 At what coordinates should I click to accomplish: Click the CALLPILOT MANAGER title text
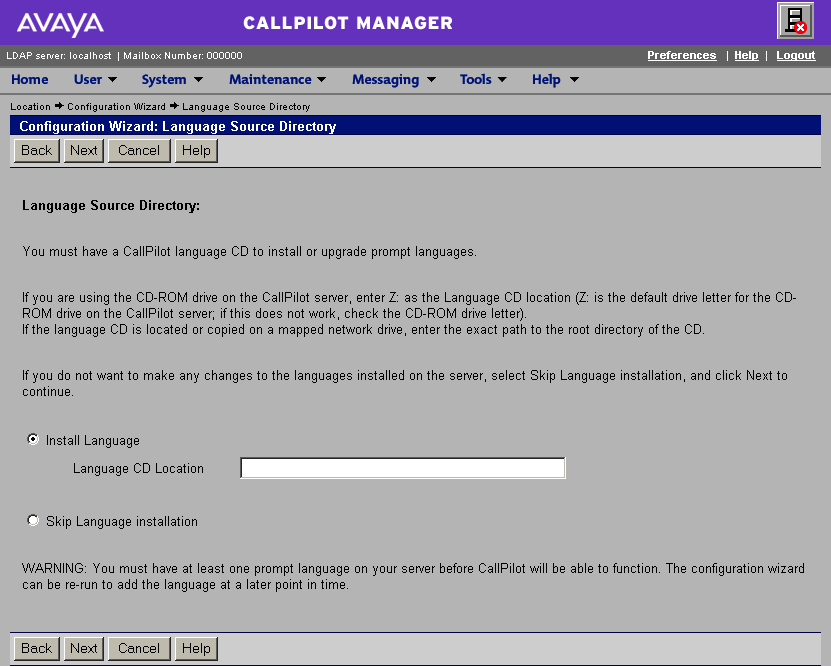348,23
